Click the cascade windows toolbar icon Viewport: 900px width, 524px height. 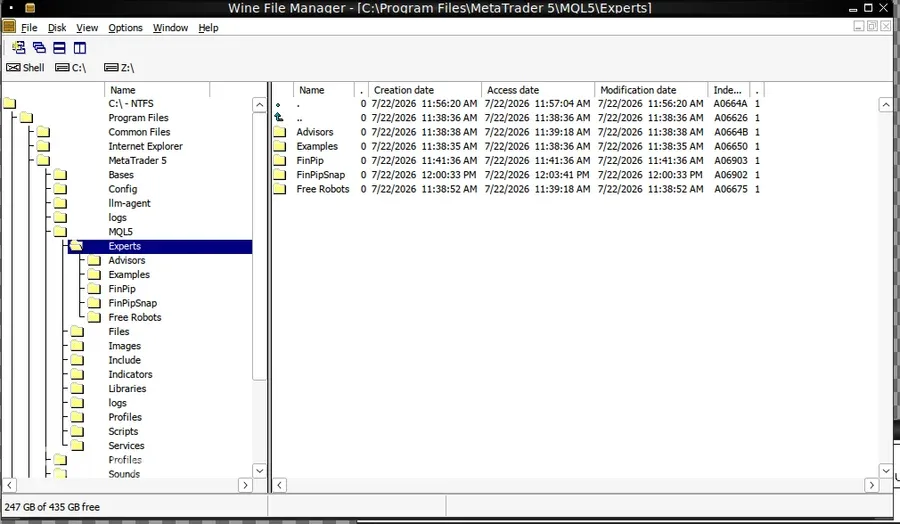point(39,48)
